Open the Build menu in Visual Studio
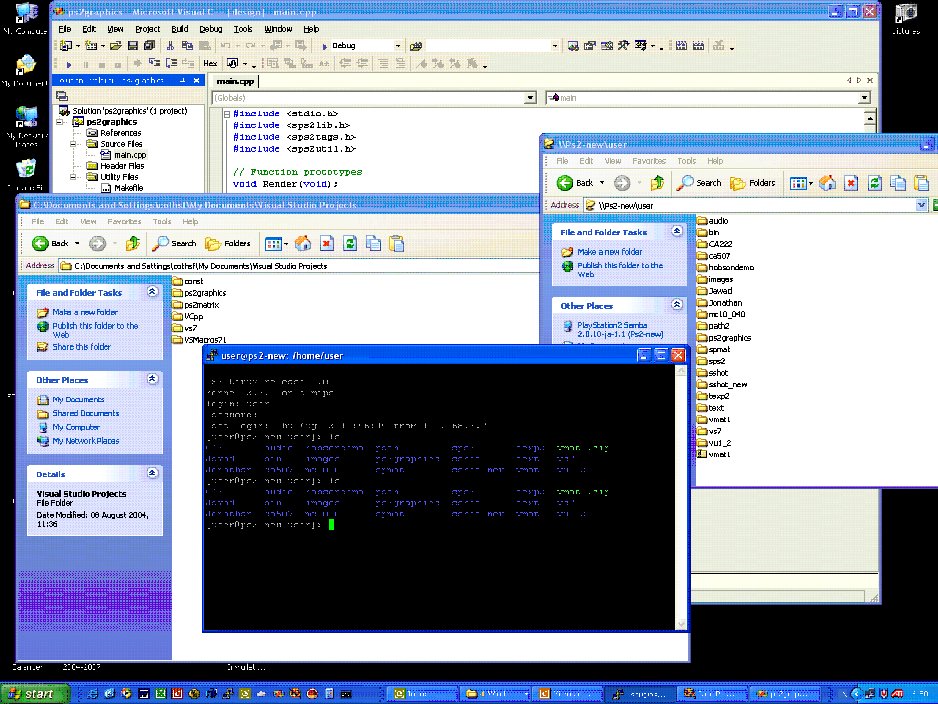This screenshot has width=938, height=704. pos(179,29)
